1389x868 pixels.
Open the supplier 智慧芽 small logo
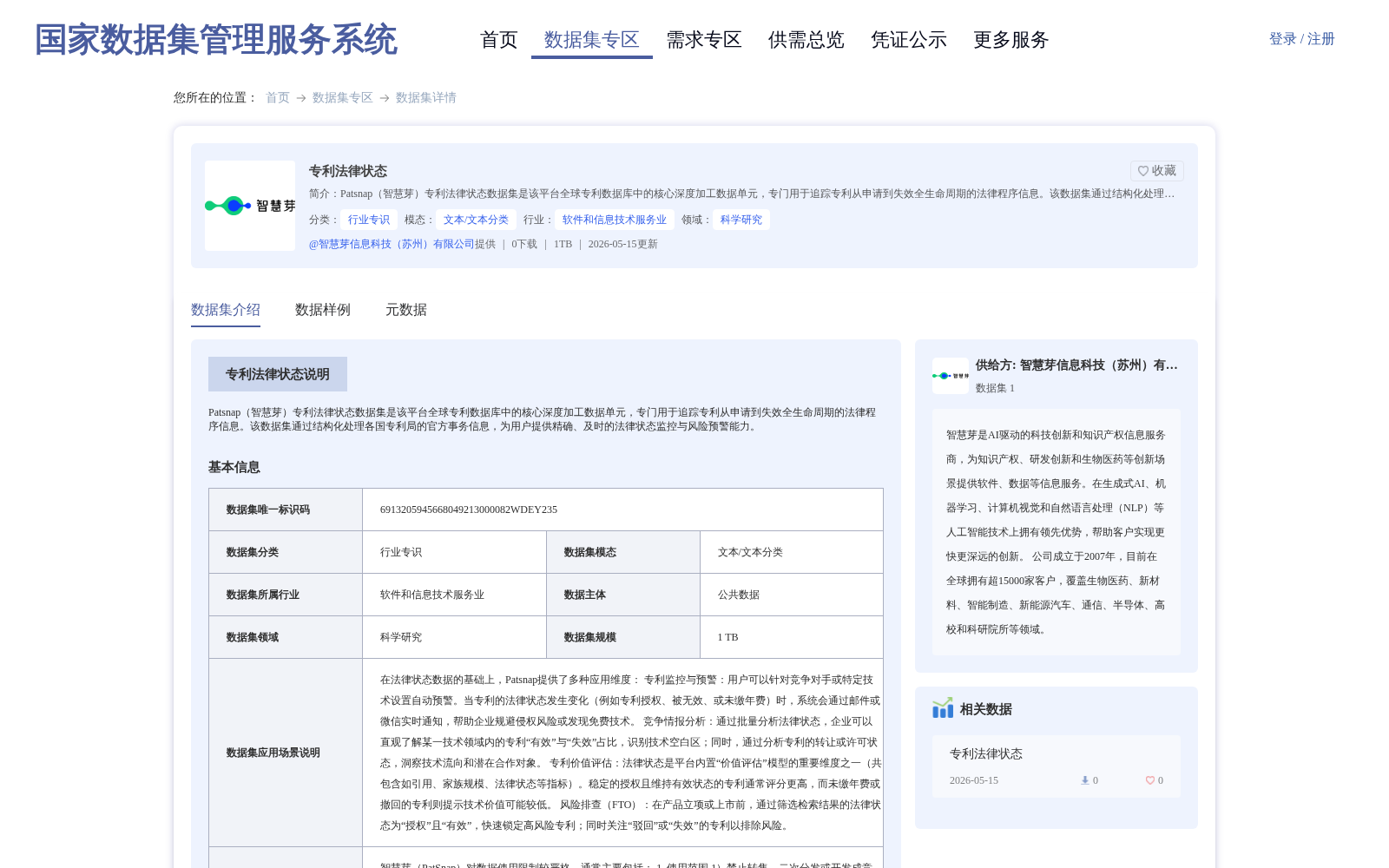(x=951, y=376)
